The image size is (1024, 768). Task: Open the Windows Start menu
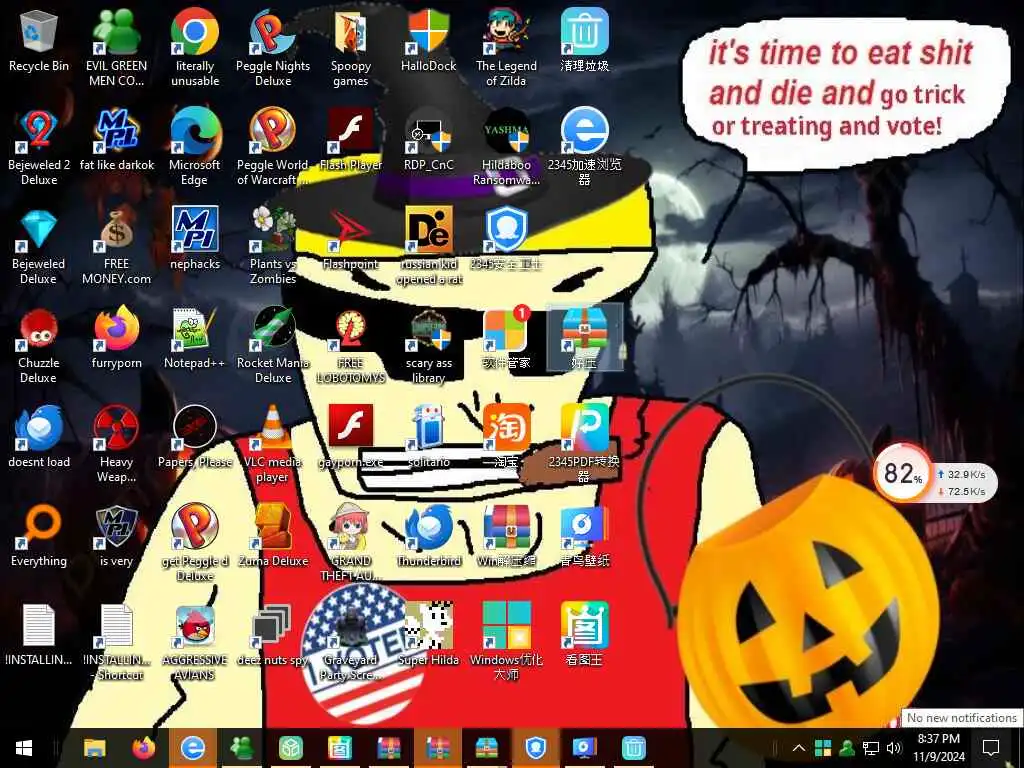click(x=24, y=748)
